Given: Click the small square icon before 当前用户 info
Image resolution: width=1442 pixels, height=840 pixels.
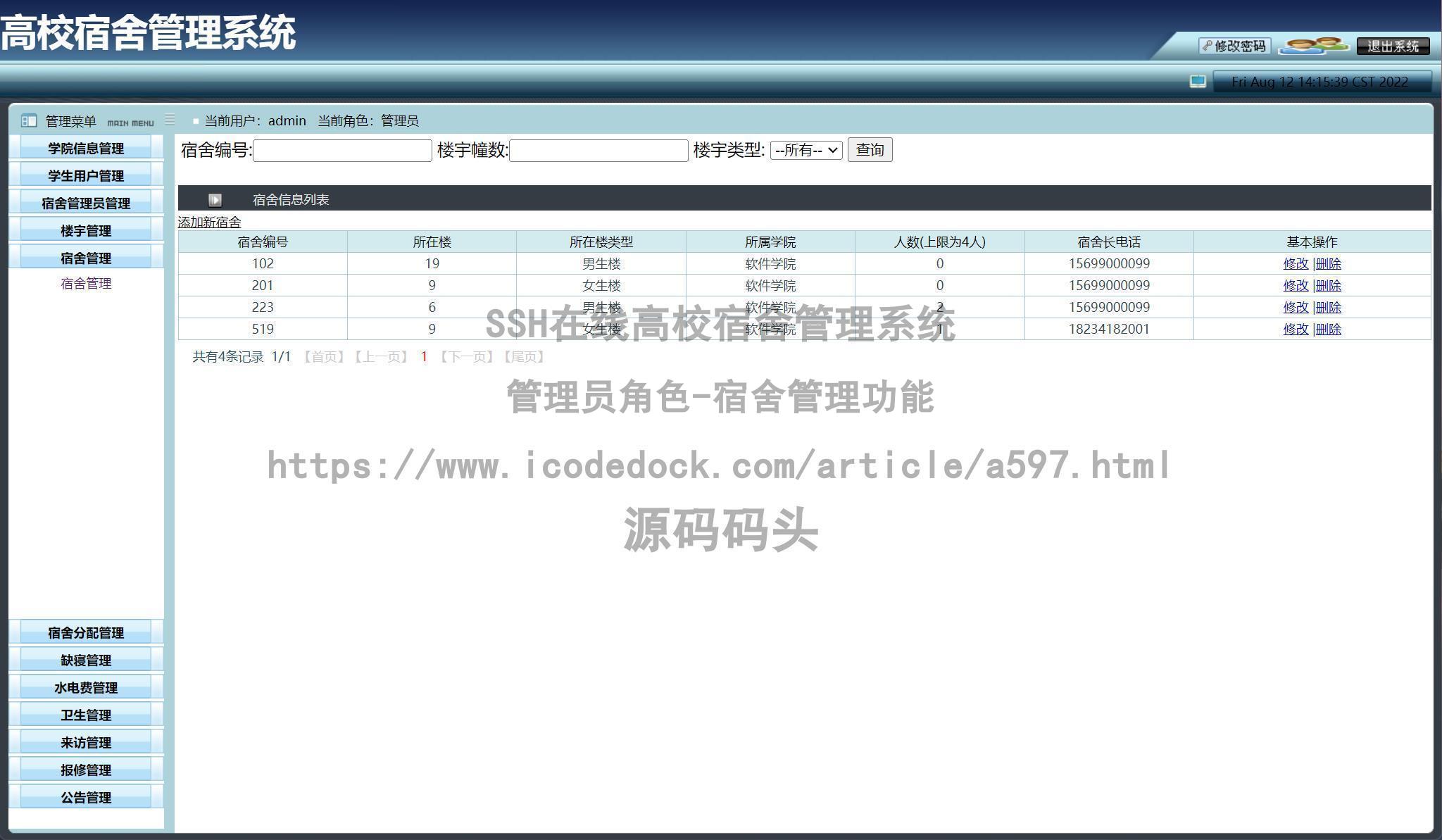Looking at the screenshot, I should 196,120.
